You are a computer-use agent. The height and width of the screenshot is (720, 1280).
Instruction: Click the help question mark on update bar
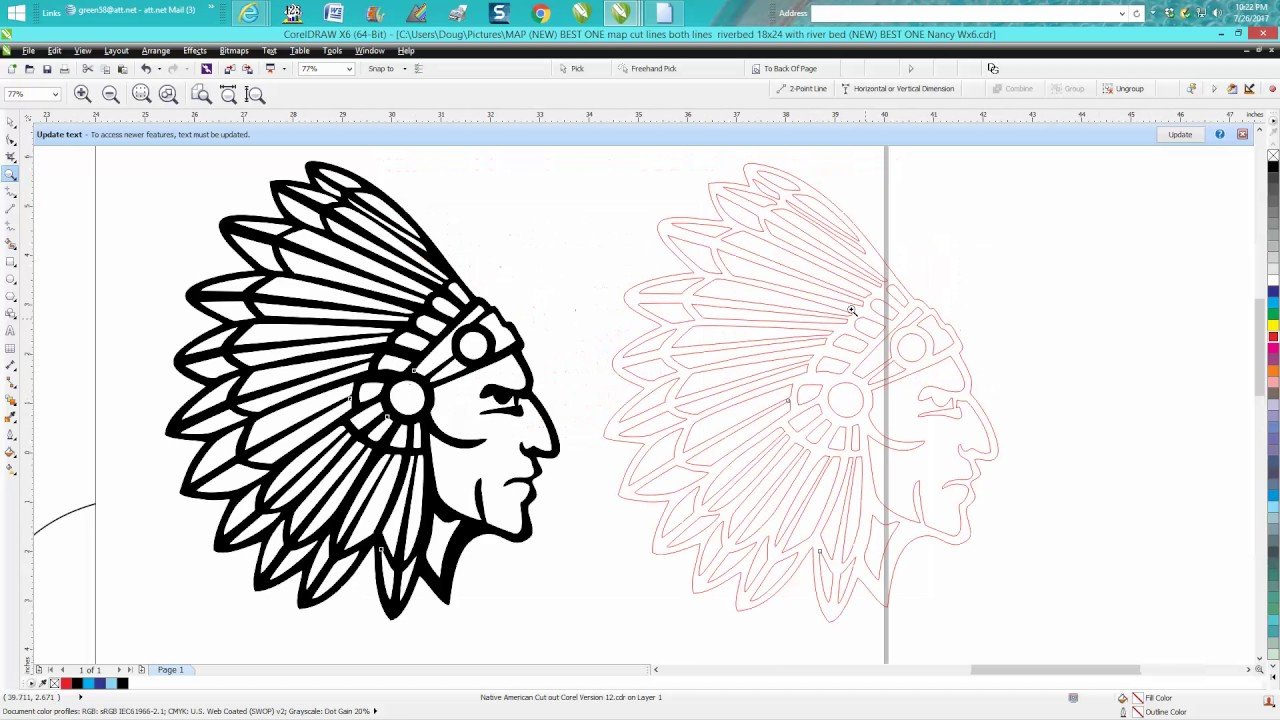(1220, 134)
